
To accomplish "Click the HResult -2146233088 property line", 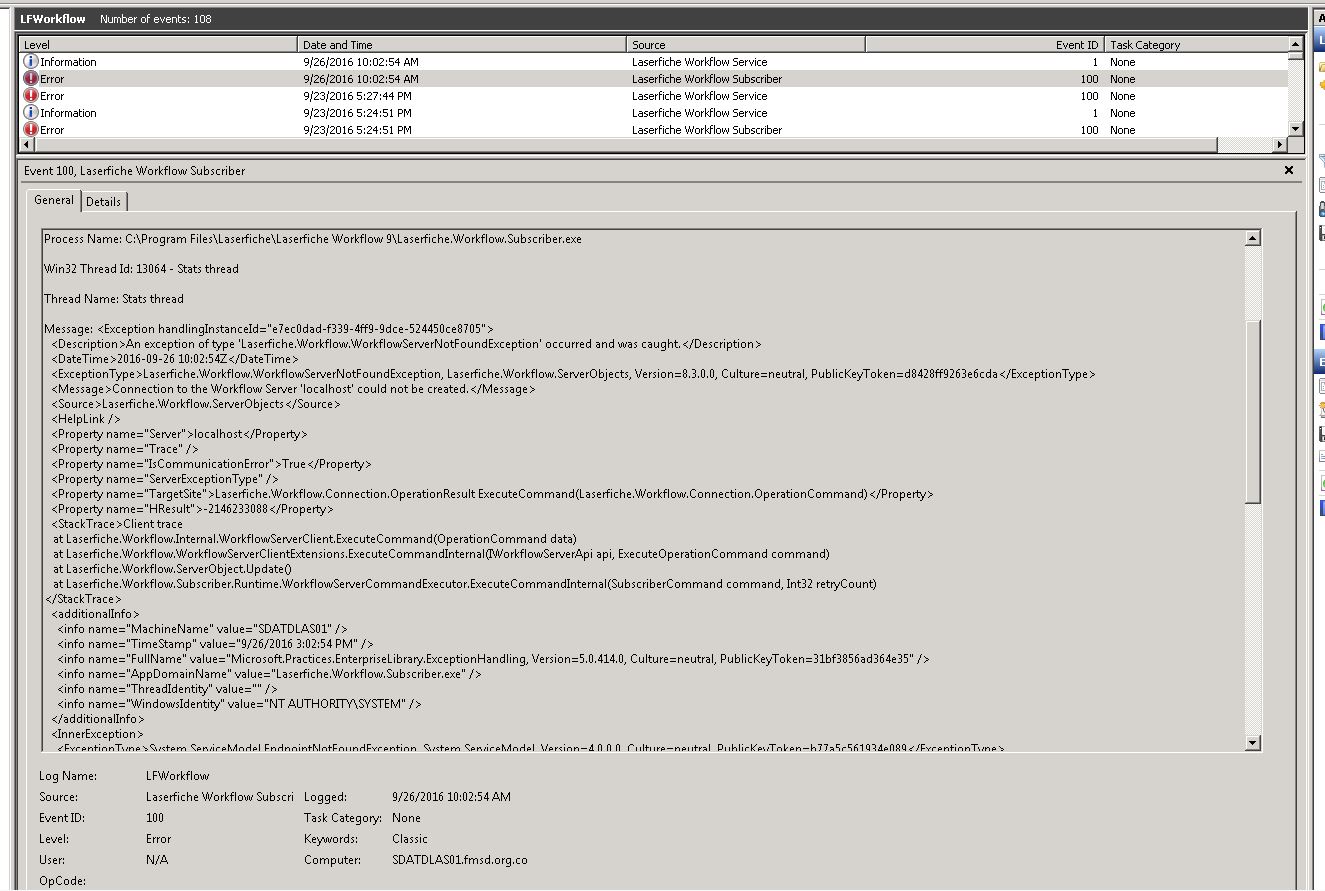I will (x=192, y=509).
